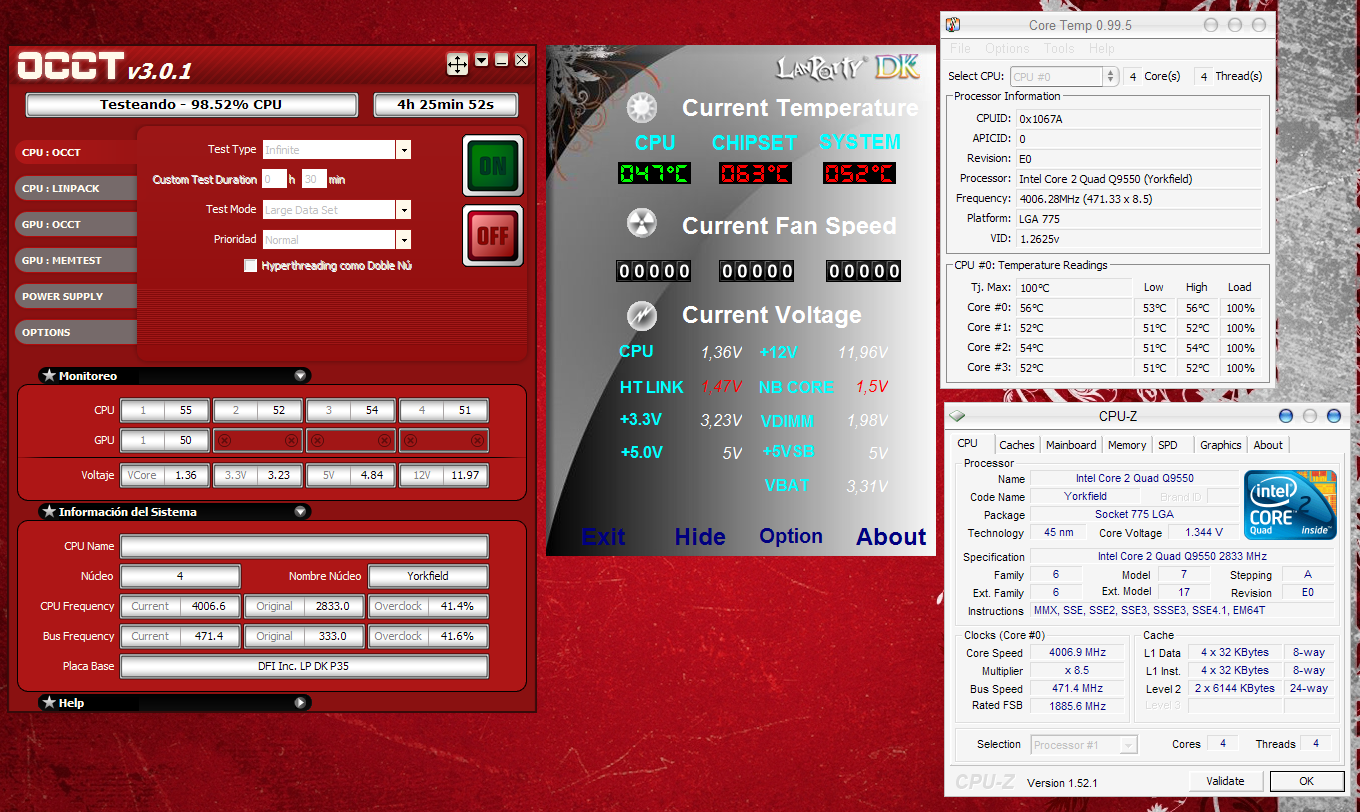Click the Monitoreo star icon
The width and height of the screenshot is (1360, 812).
(x=49, y=376)
